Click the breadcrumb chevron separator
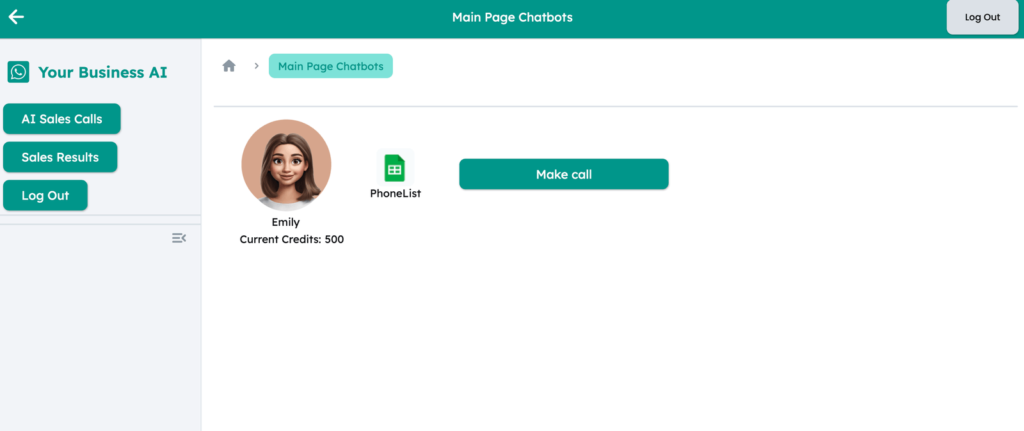1024x431 pixels. pos(256,66)
